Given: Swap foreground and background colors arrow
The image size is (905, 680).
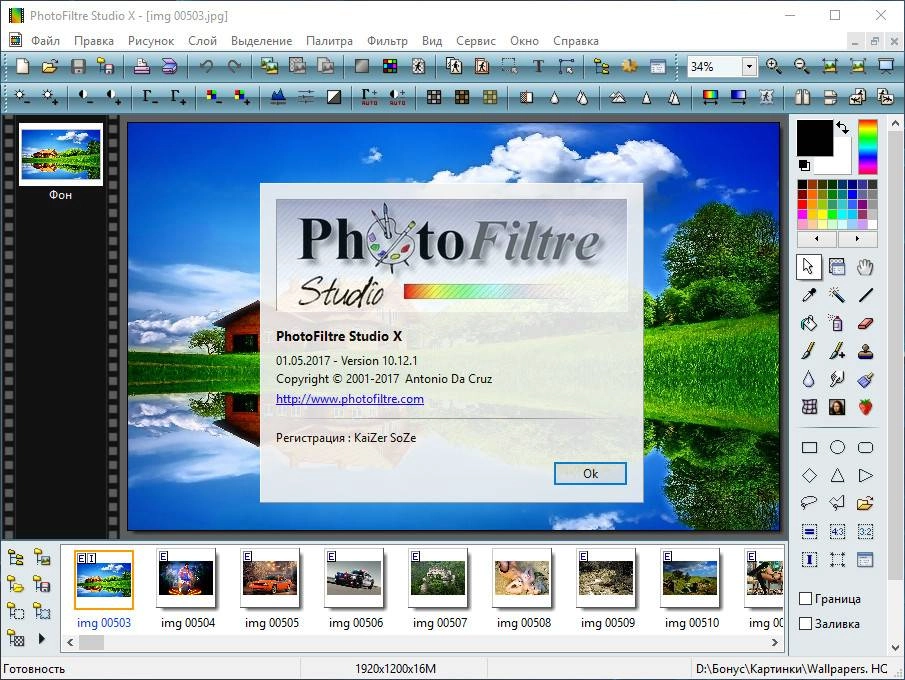Looking at the screenshot, I should tap(843, 128).
